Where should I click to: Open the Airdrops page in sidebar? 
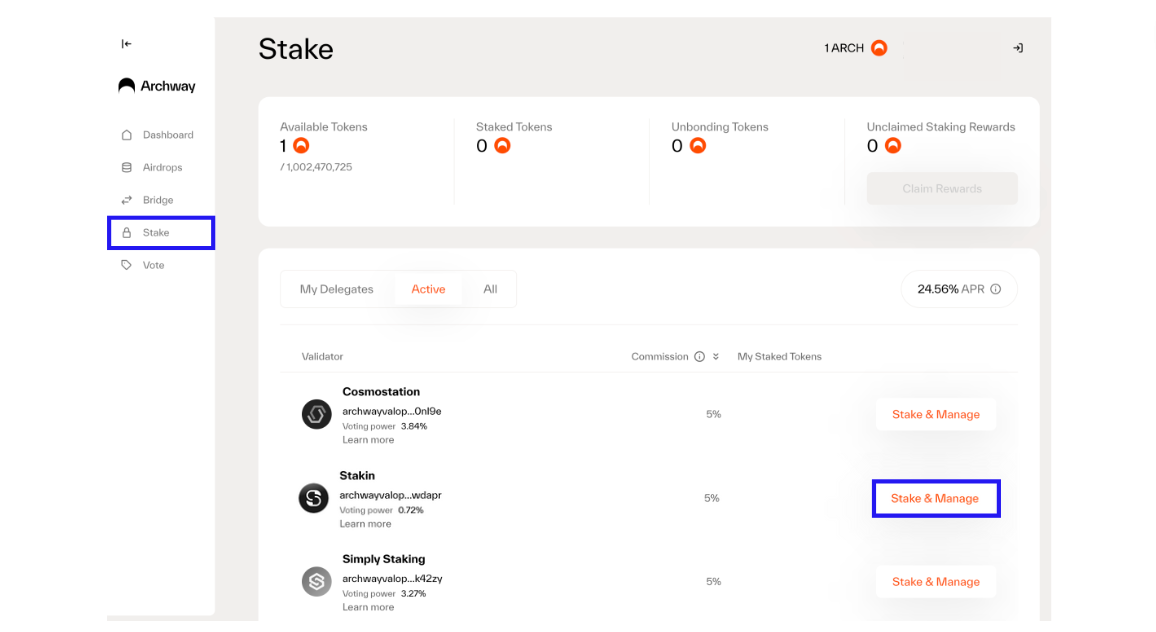(x=161, y=167)
